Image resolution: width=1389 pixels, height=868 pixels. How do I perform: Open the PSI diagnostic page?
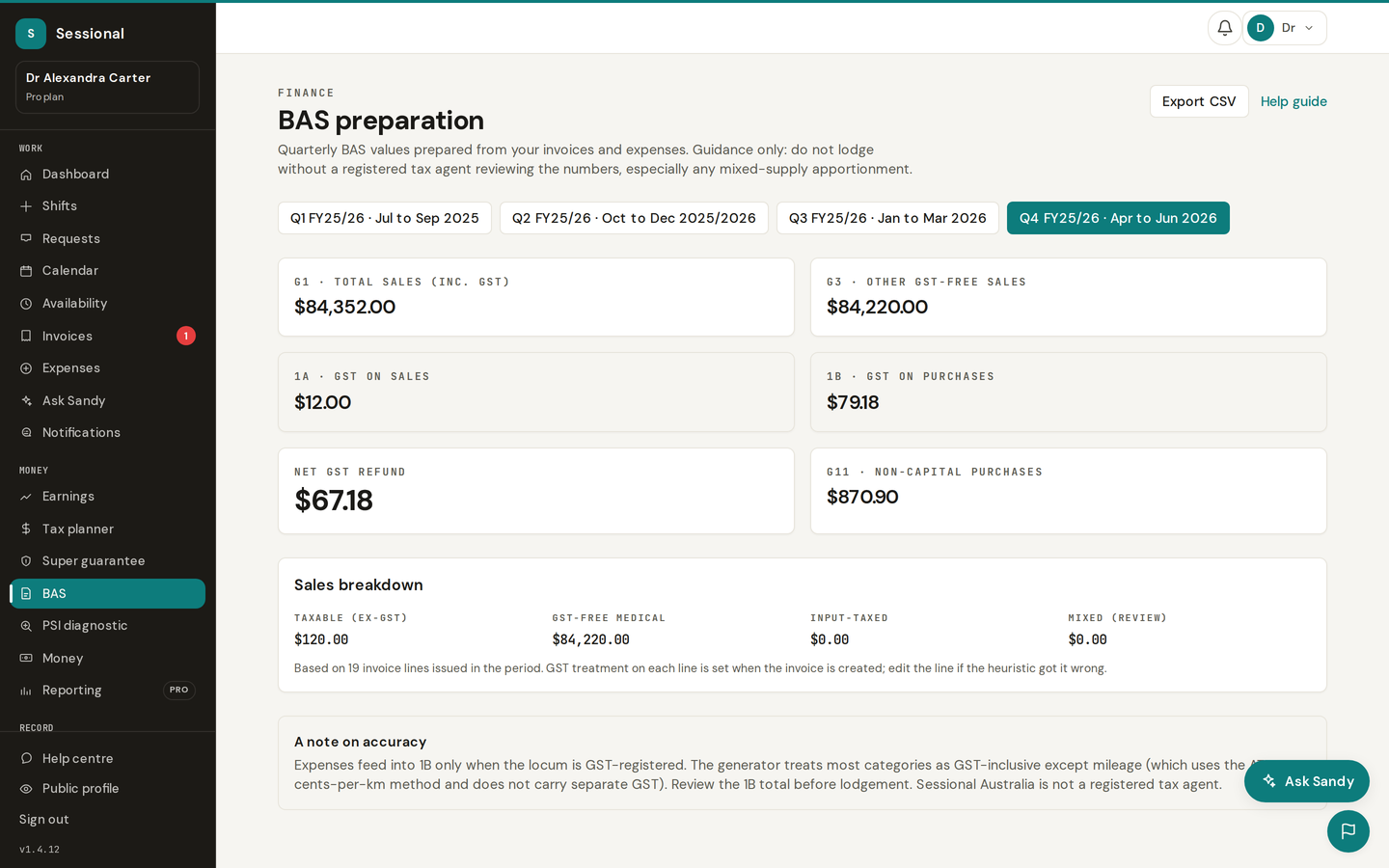[x=107, y=626]
